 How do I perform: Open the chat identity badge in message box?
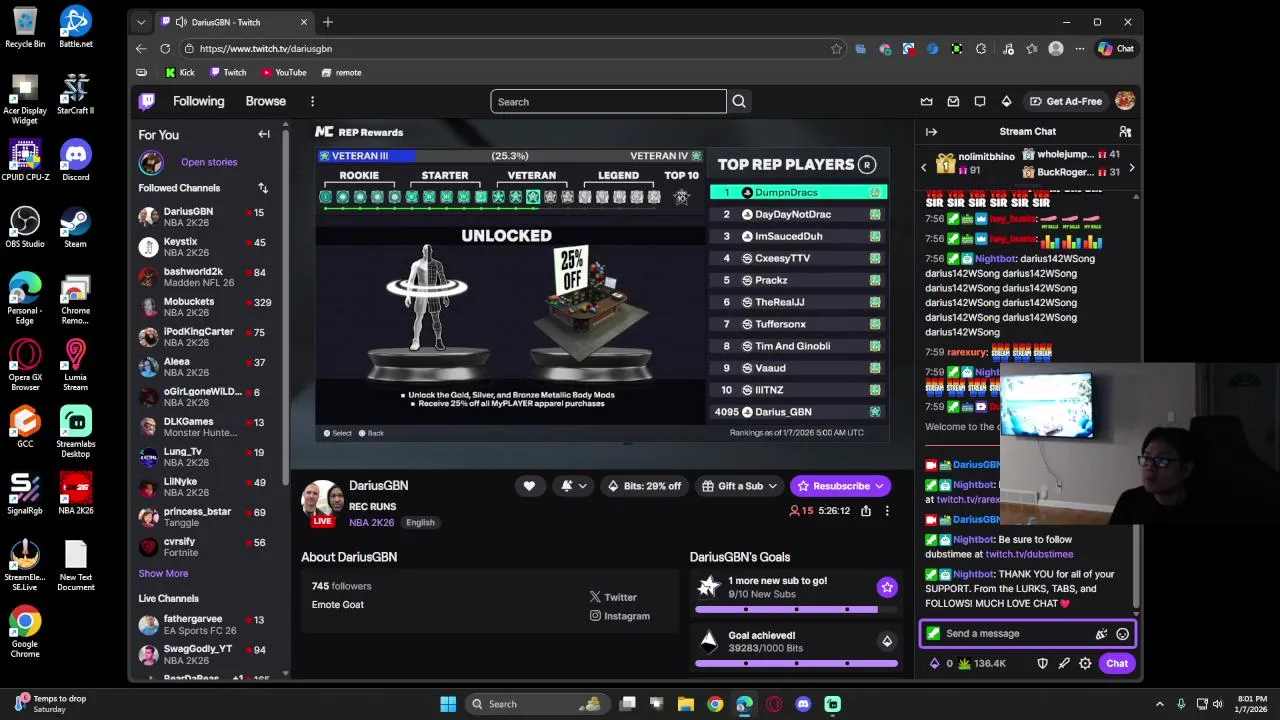click(933, 634)
